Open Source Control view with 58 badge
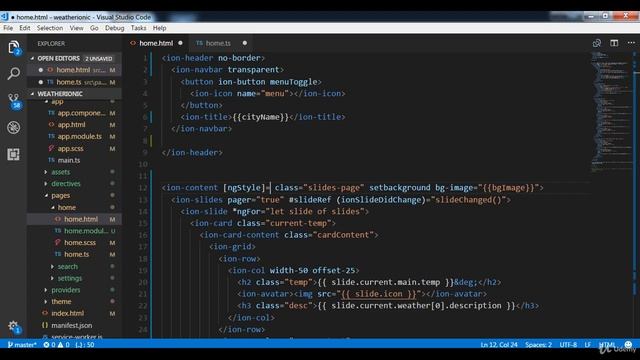 coord(13,100)
